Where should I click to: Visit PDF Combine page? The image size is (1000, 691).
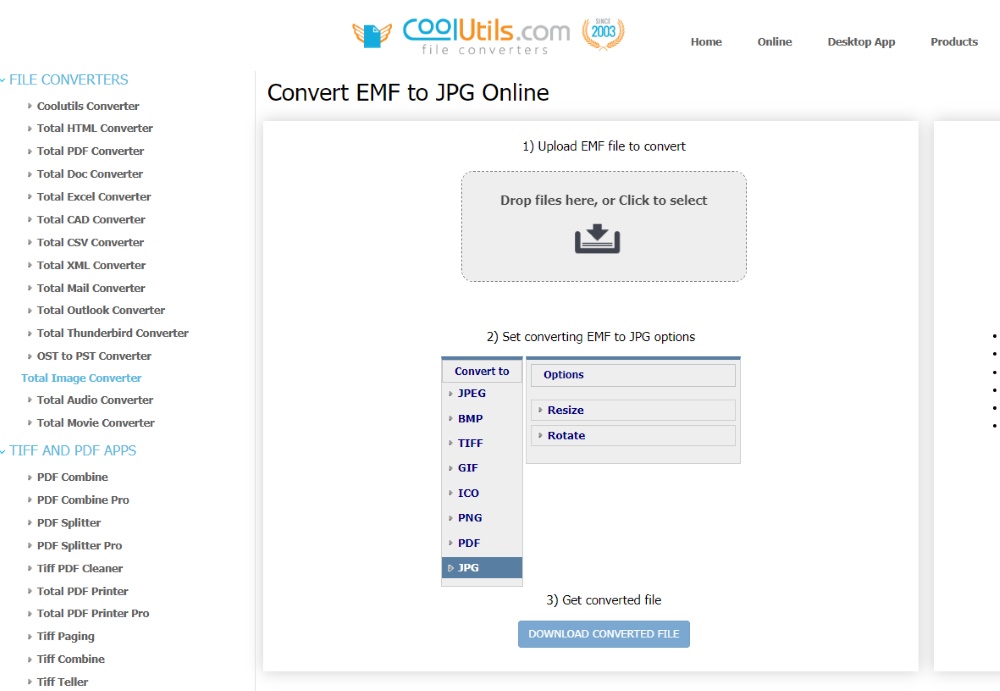coord(72,477)
